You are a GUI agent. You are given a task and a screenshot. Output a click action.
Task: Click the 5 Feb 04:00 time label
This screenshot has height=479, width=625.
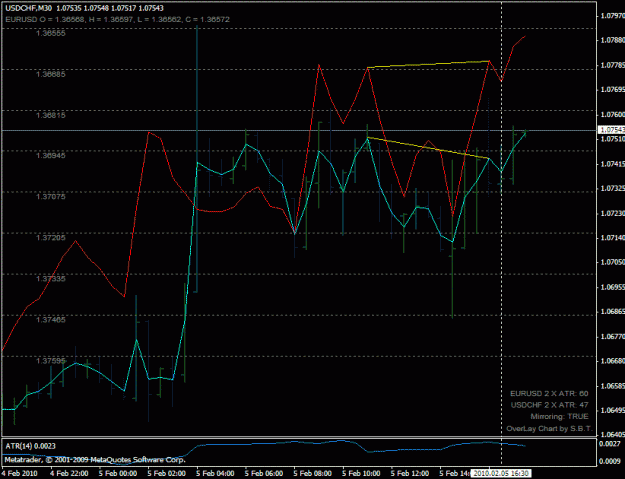tap(215, 473)
